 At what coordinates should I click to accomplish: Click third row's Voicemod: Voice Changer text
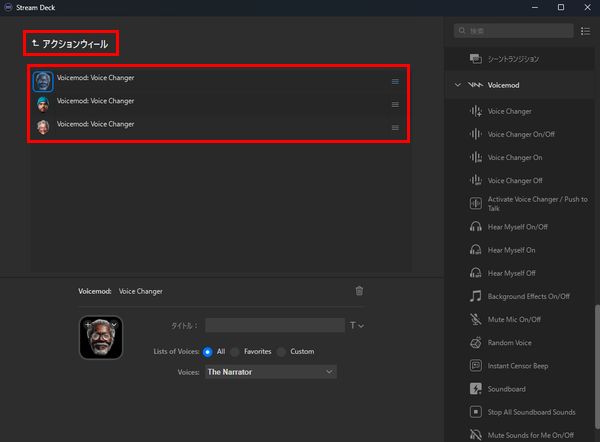pos(96,124)
